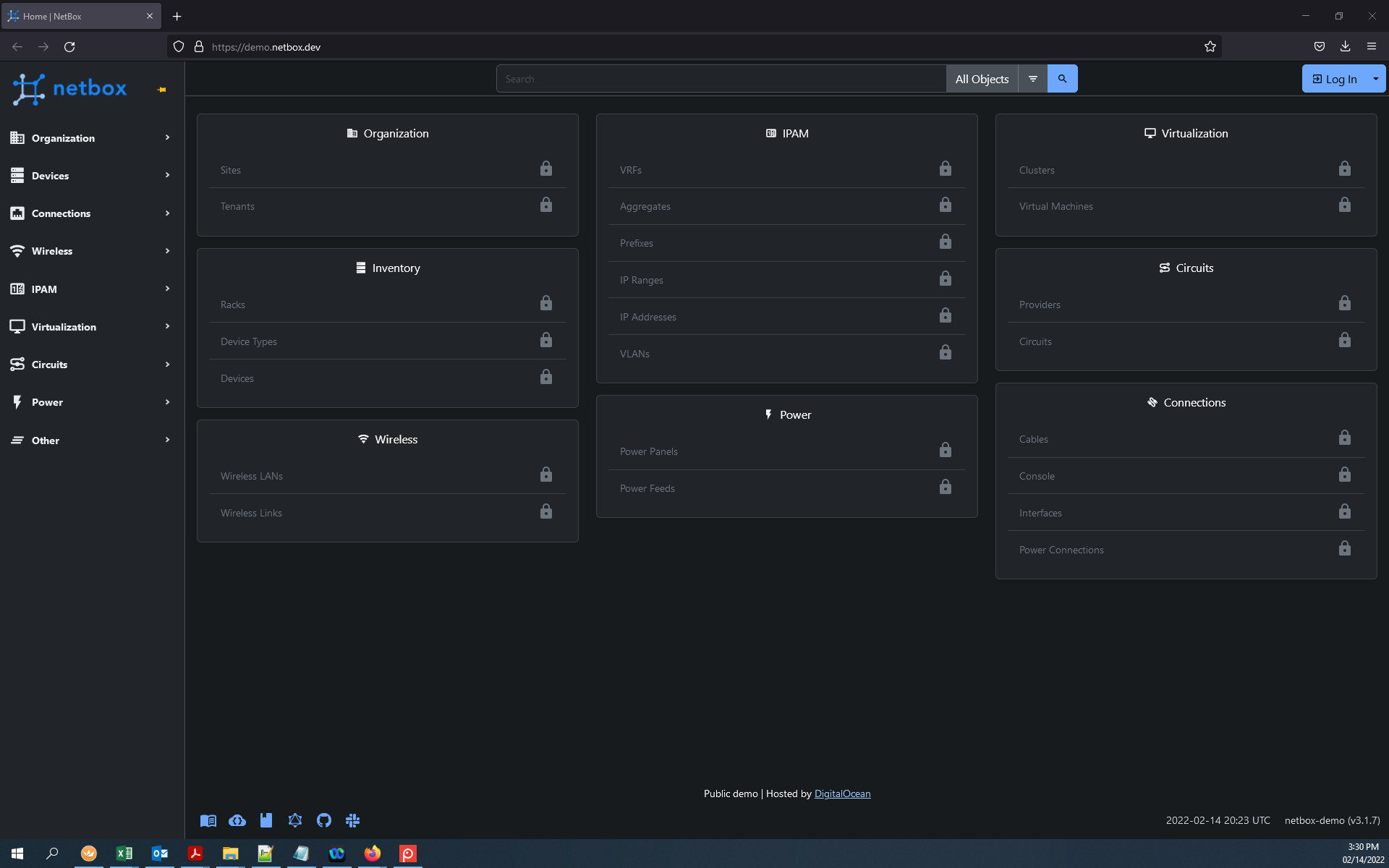The height and width of the screenshot is (868, 1389).
Task: Click the search filter icon button
Action: (x=1032, y=79)
